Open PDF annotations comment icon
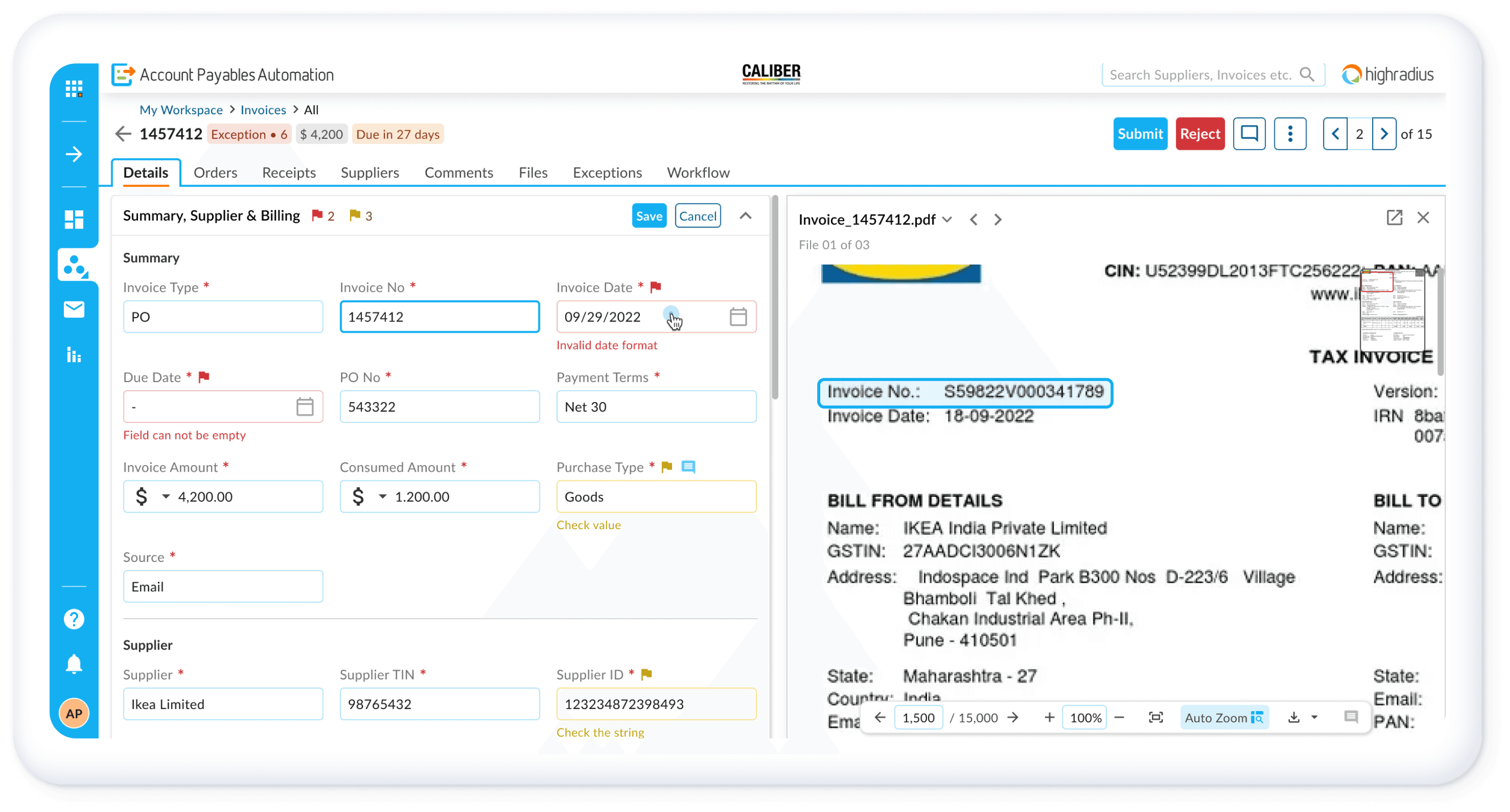1510x812 pixels. 1351,718
